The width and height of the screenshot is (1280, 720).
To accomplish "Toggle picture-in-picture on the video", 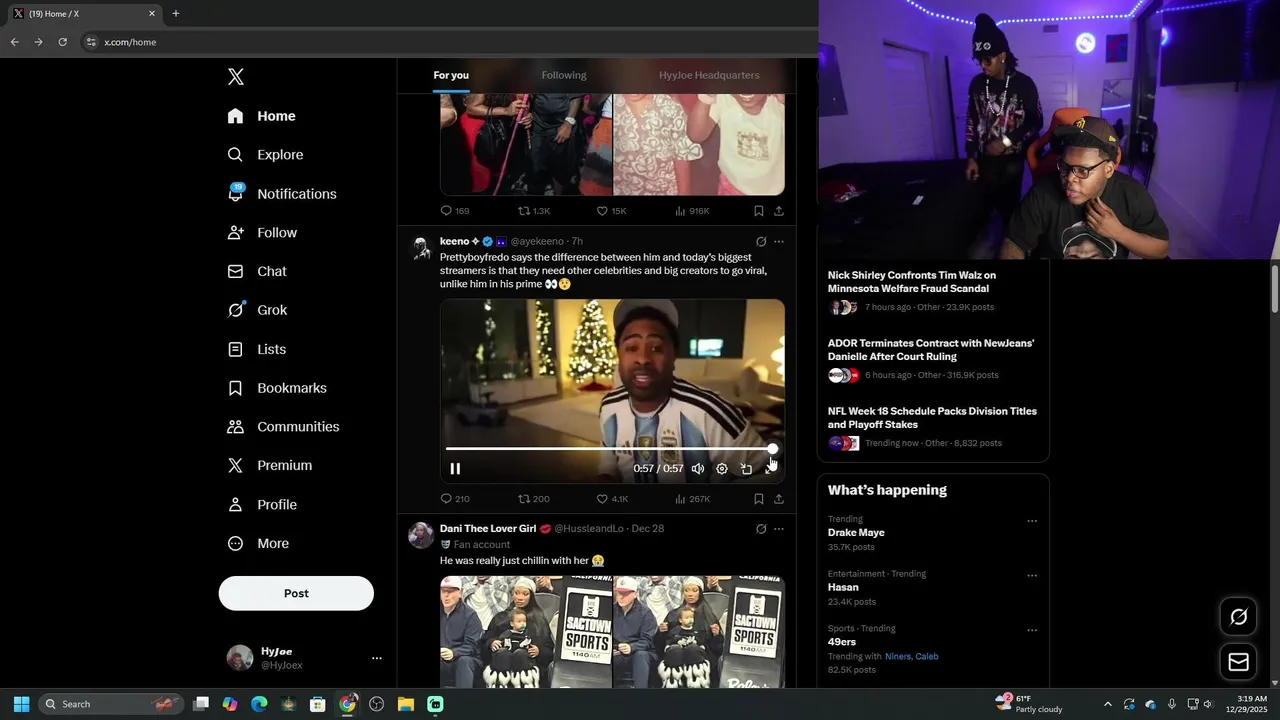I will click(746, 469).
